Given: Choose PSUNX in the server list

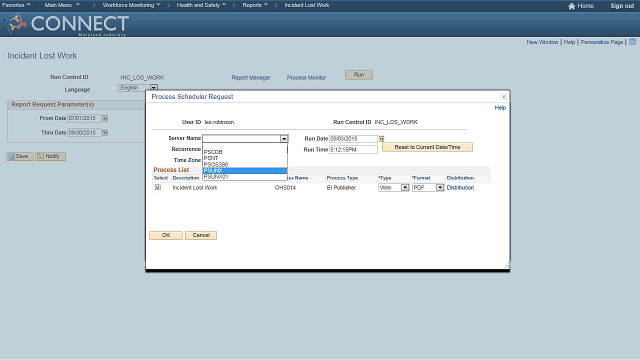Looking at the screenshot, I should (x=245, y=171).
